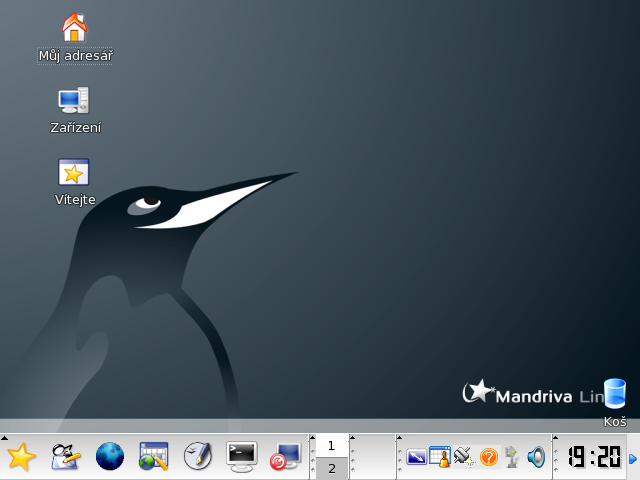The height and width of the screenshot is (480, 640).
Task: Open the calendar reminder bell tray icon
Action: coord(440,457)
